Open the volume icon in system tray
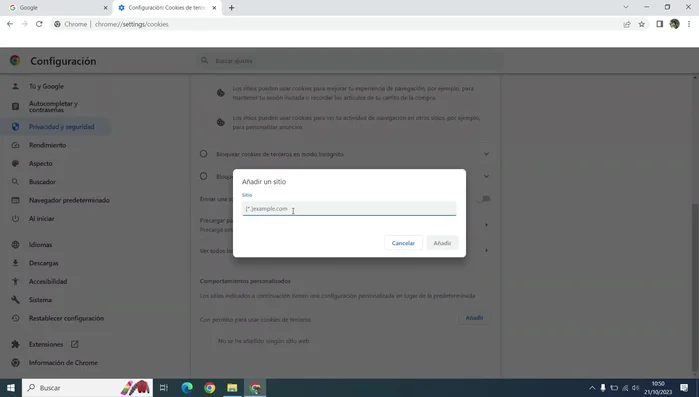The image size is (699, 397). [635, 388]
